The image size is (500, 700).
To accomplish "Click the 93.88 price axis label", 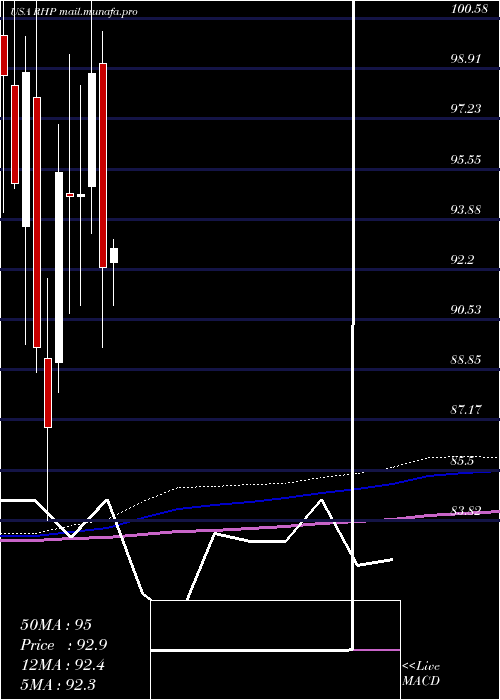I will (x=466, y=209).
